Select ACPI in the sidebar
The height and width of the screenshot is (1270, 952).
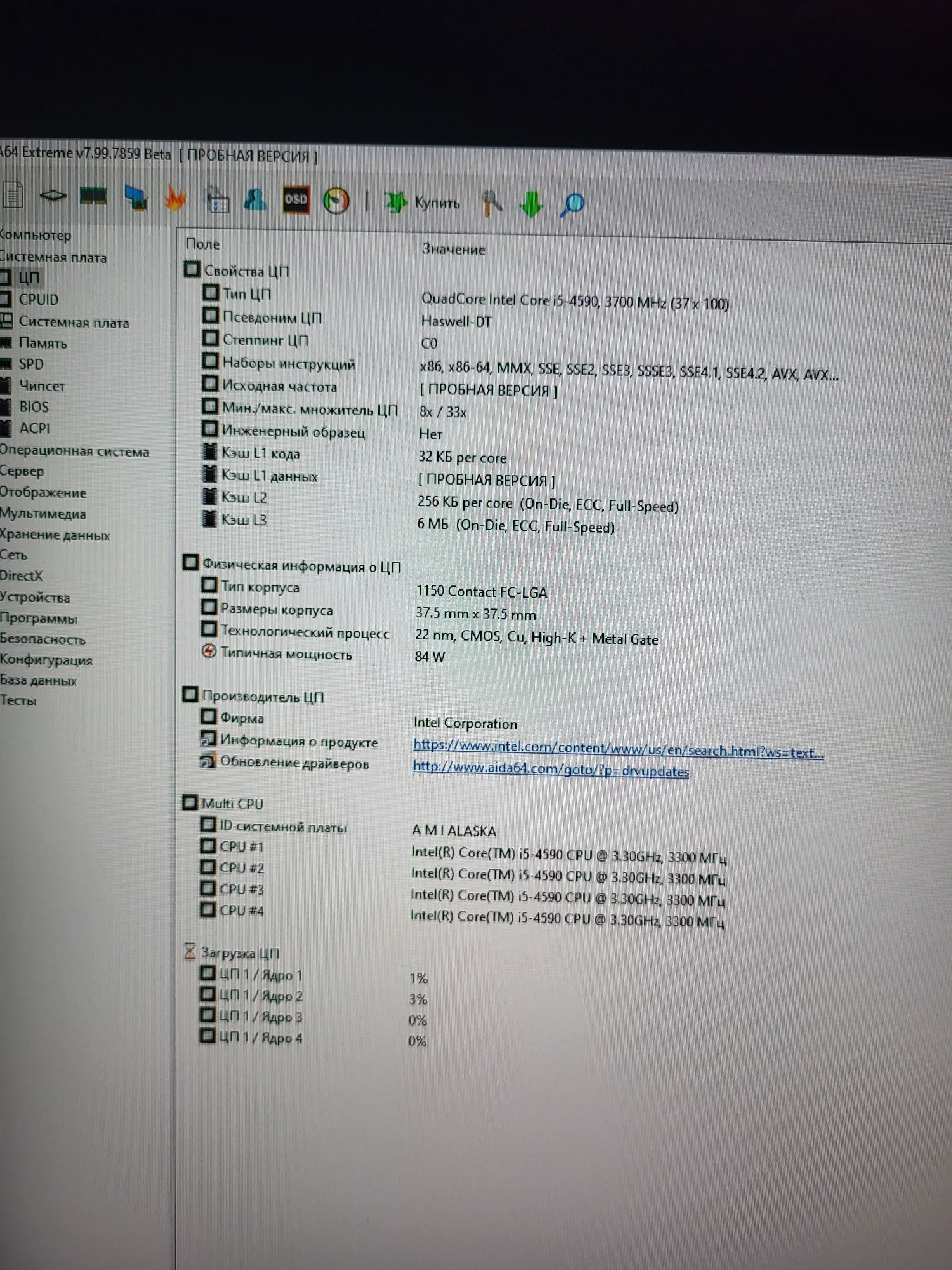click(x=34, y=428)
